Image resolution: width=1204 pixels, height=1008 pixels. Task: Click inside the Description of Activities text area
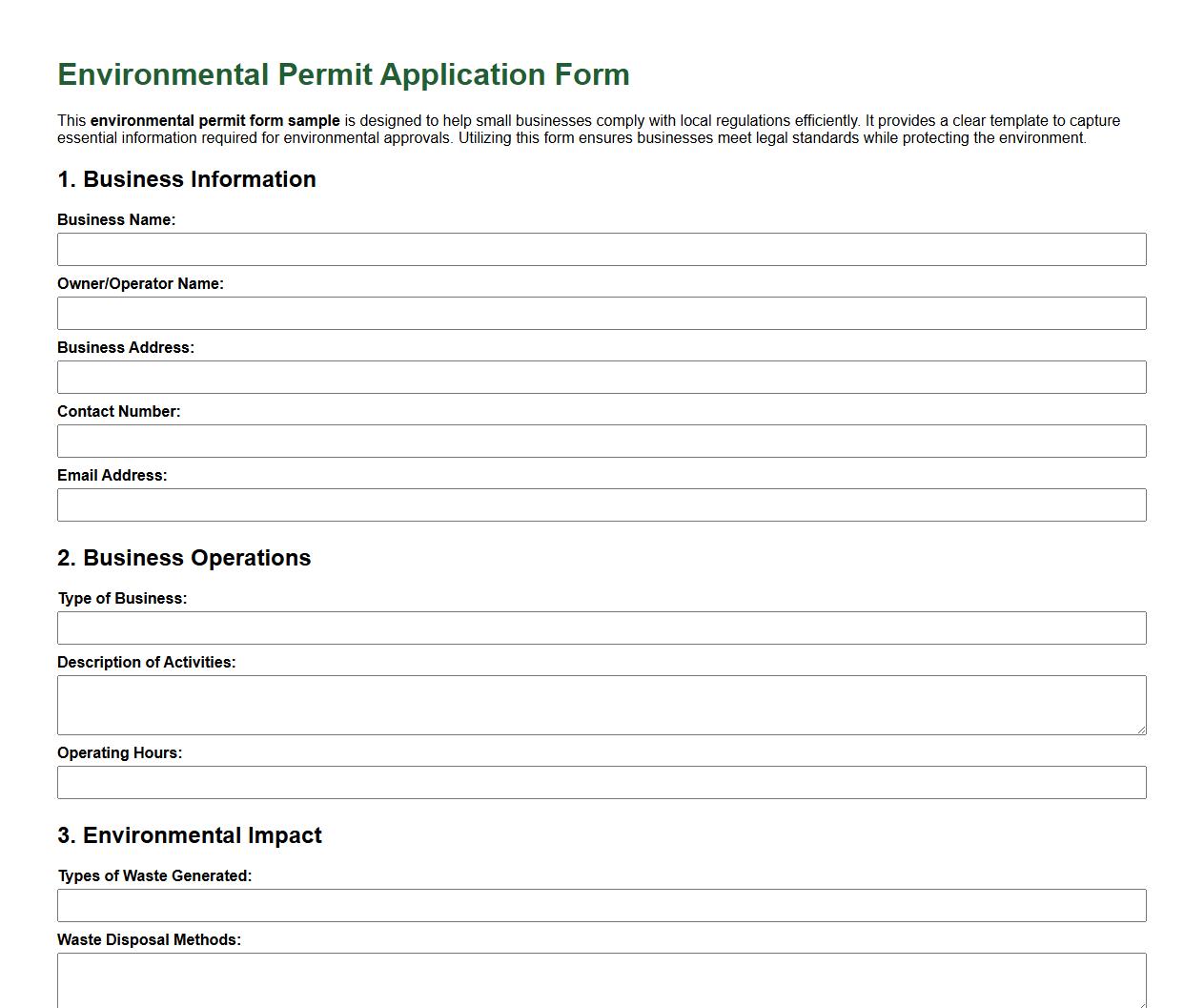point(602,704)
